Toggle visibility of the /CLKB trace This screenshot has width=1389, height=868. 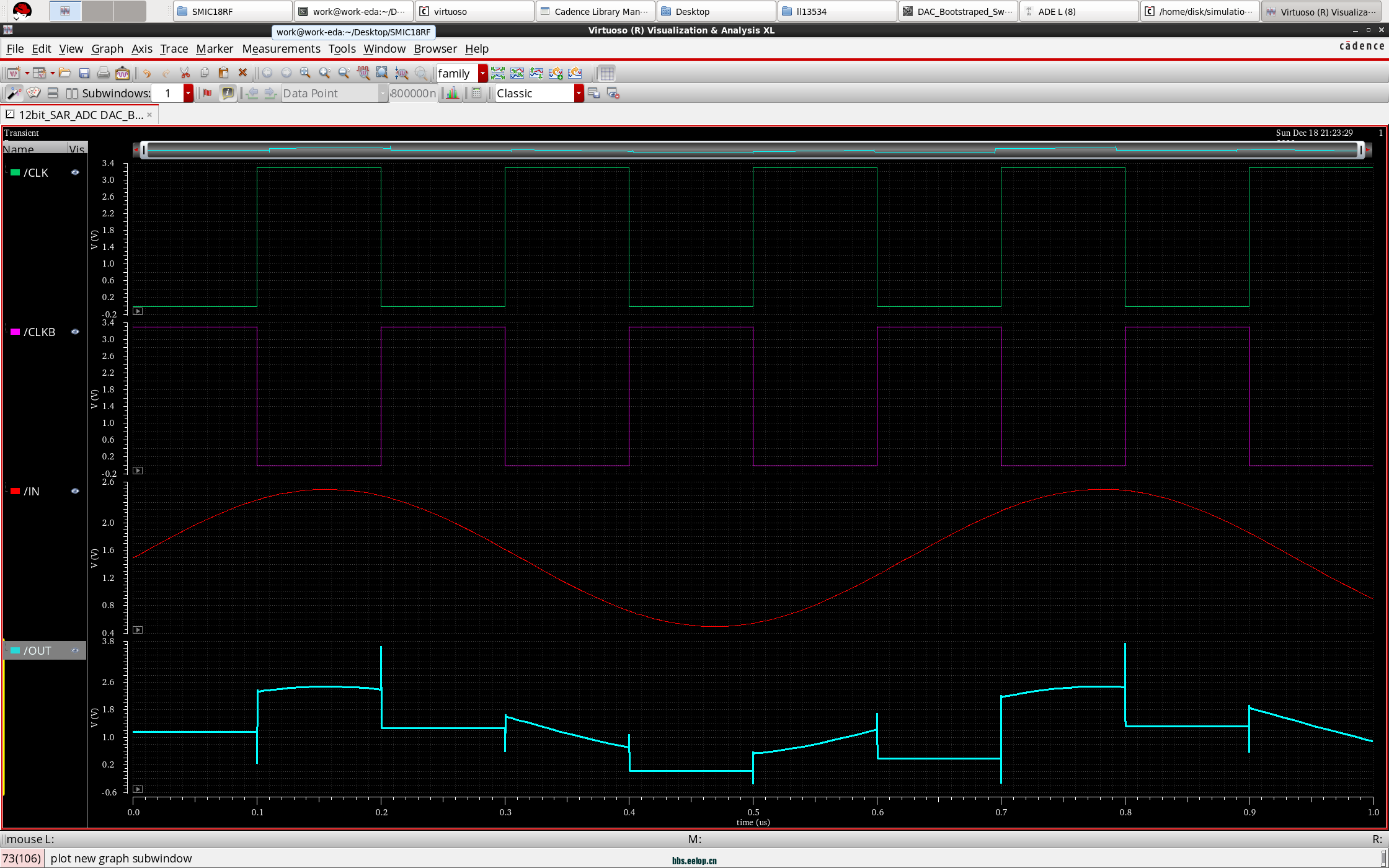(75, 332)
